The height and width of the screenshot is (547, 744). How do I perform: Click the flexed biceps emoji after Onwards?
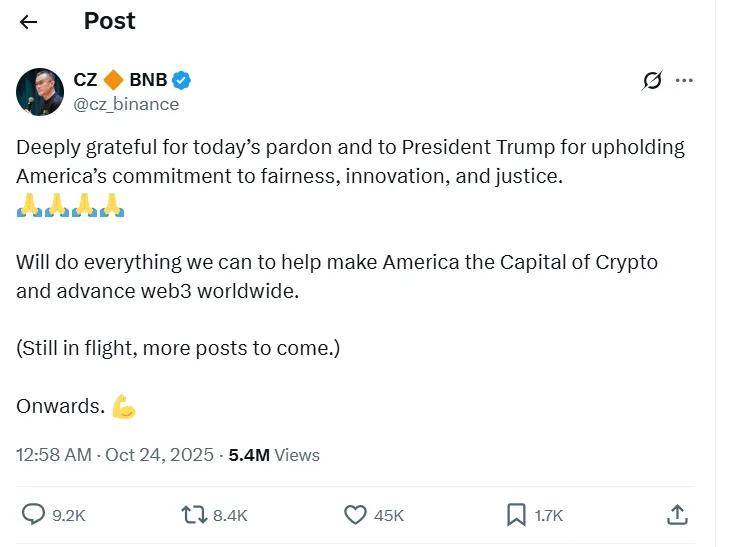click(124, 406)
